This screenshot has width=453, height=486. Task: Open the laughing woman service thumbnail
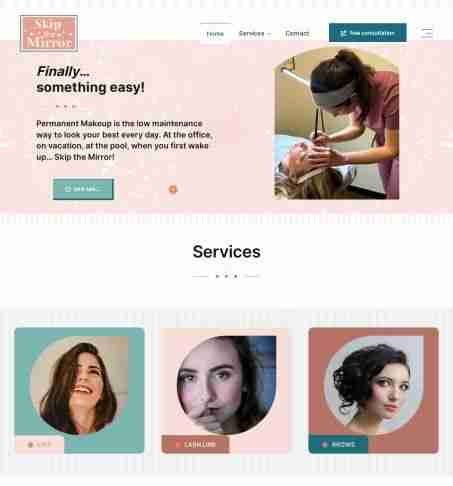click(79, 385)
